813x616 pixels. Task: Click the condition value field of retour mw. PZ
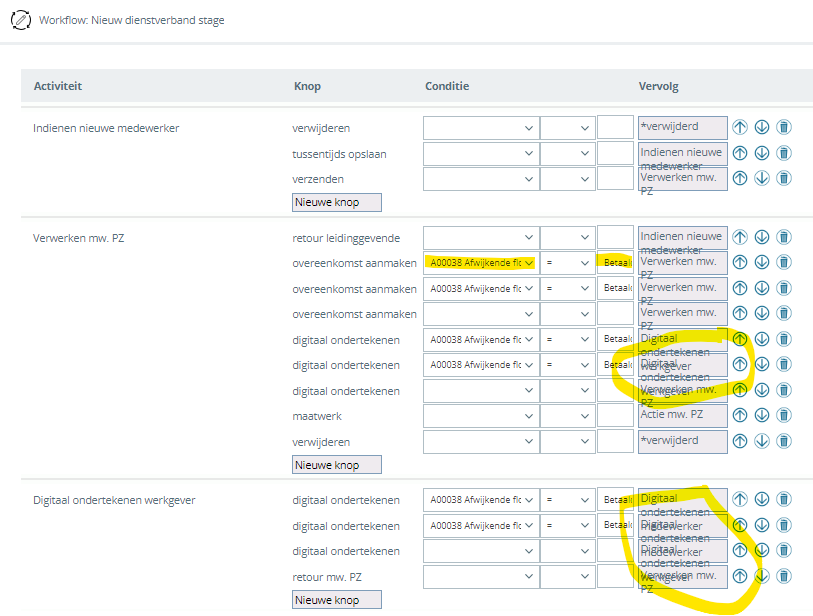point(615,576)
